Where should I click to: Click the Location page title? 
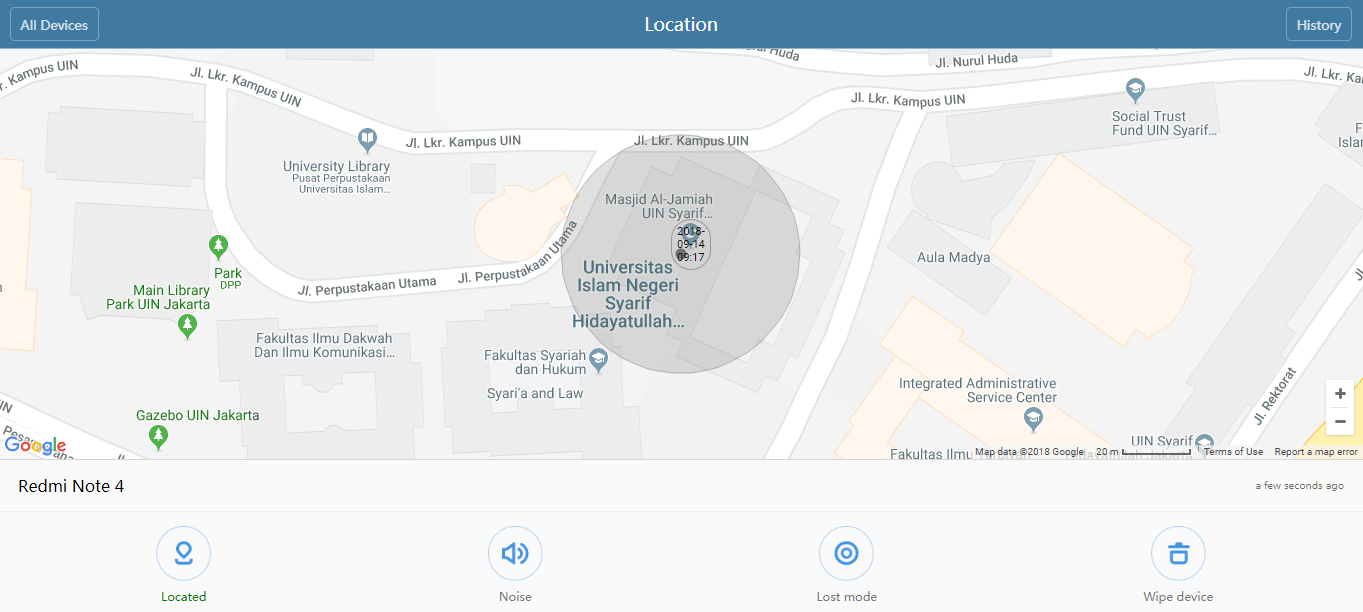click(681, 25)
